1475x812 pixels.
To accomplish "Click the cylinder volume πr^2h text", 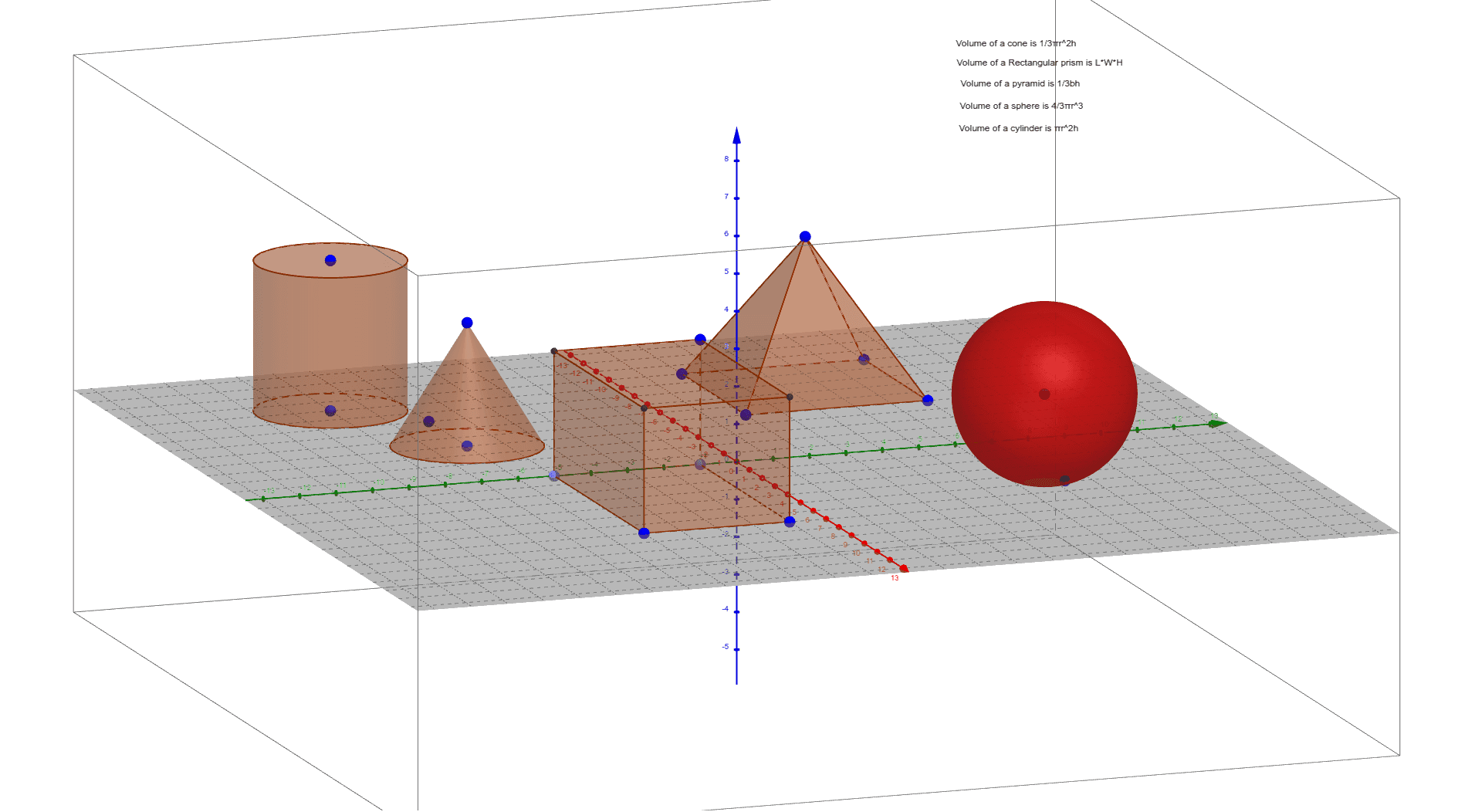I will pos(1018,128).
